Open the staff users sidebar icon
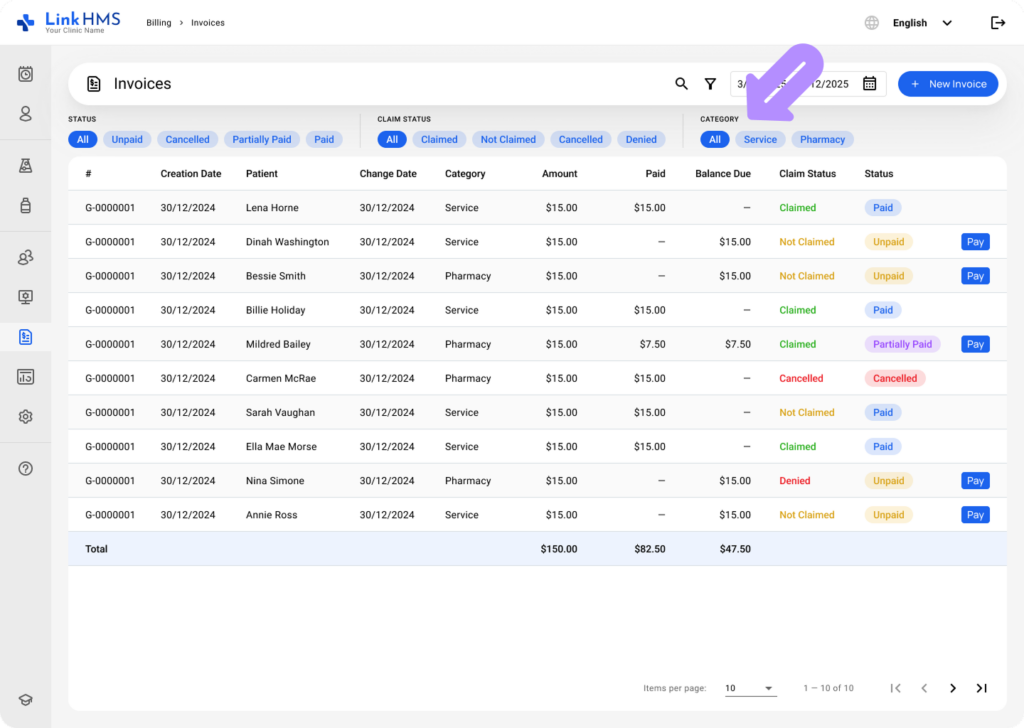 25,257
